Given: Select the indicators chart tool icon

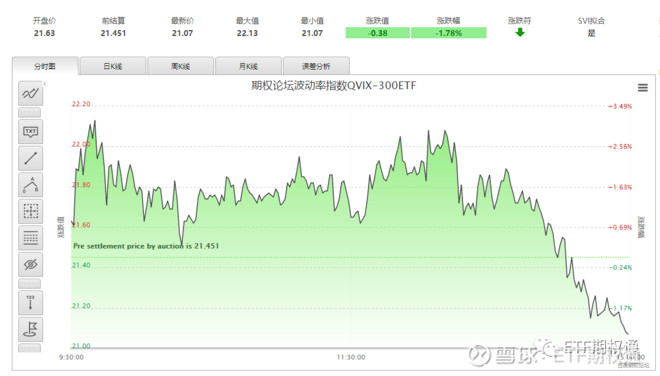Looking at the screenshot, I should click(x=30, y=93).
